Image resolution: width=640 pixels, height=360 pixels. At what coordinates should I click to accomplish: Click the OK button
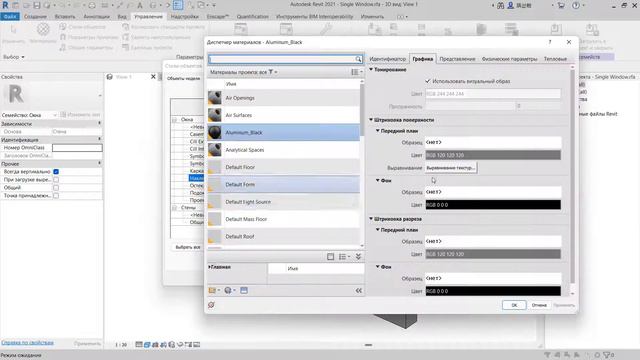(x=514, y=305)
